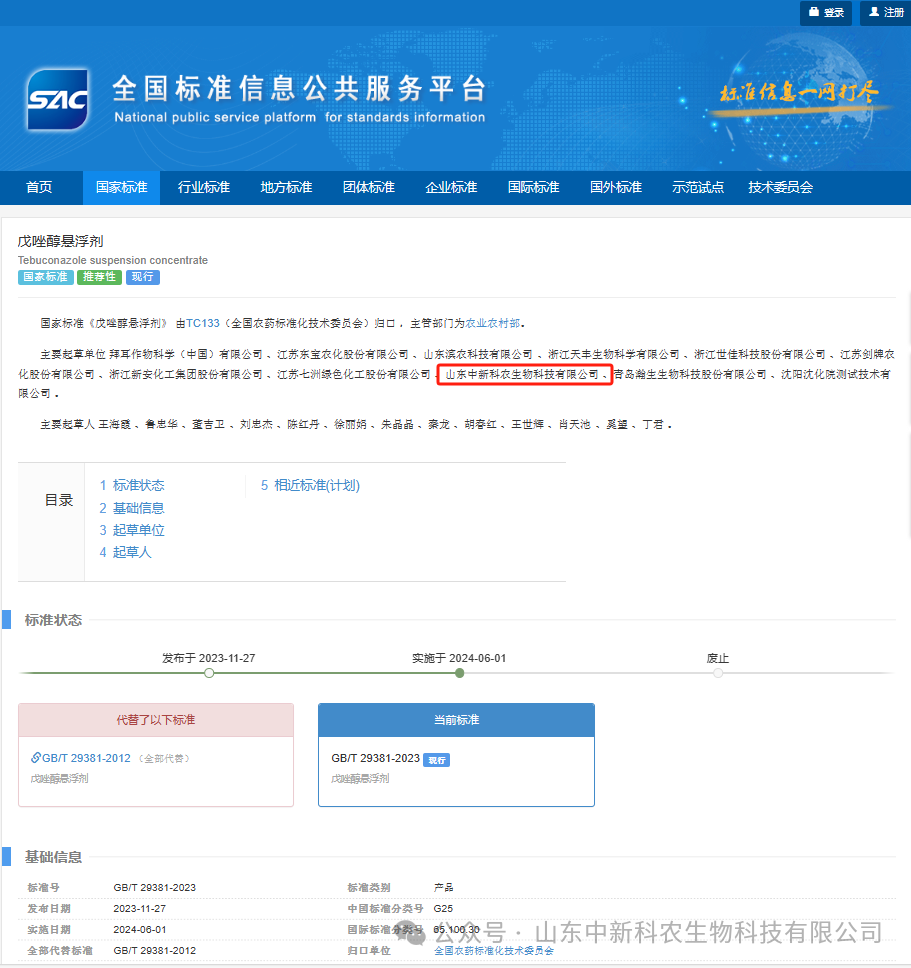Screen dimensions: 911x968
Task: Click the 实施于 2024-06-01 timeline marker
Action: pyautogui.click(x=459, y=673)
